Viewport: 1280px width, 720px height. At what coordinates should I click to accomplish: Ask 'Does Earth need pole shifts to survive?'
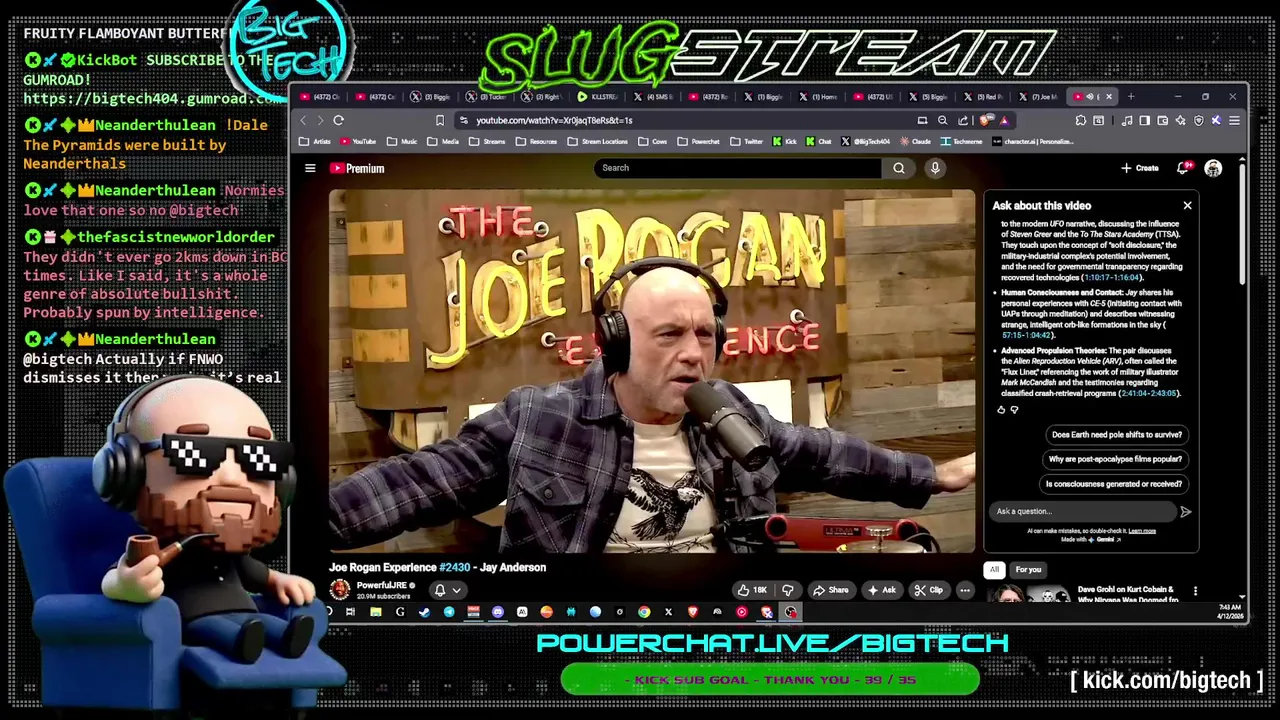(1116, 435)
